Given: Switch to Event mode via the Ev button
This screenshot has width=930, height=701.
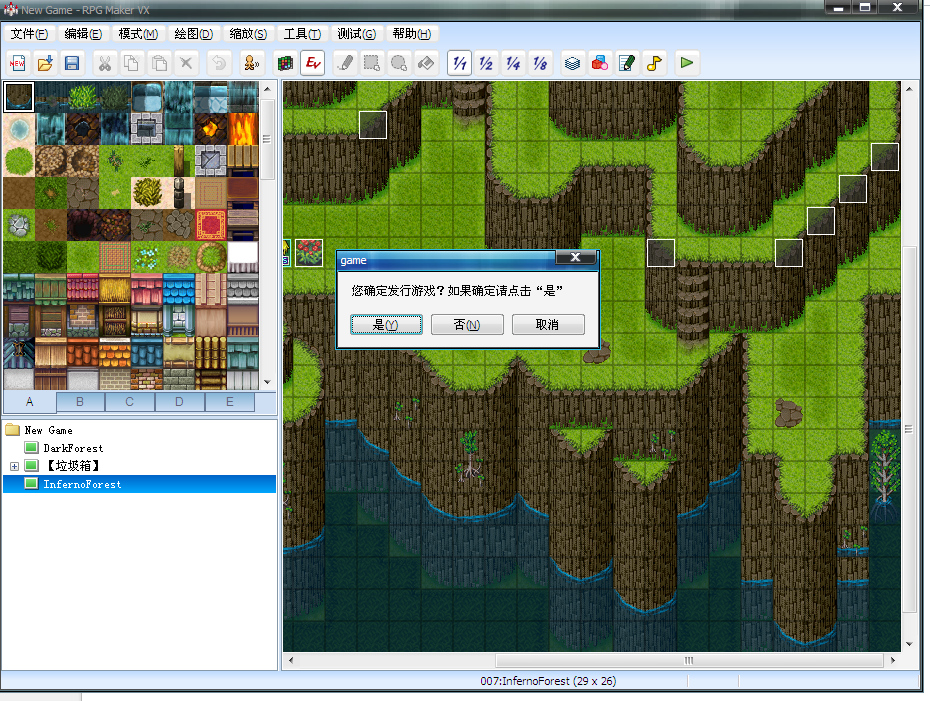Looking at the screenshot, I should pos(313,63).
